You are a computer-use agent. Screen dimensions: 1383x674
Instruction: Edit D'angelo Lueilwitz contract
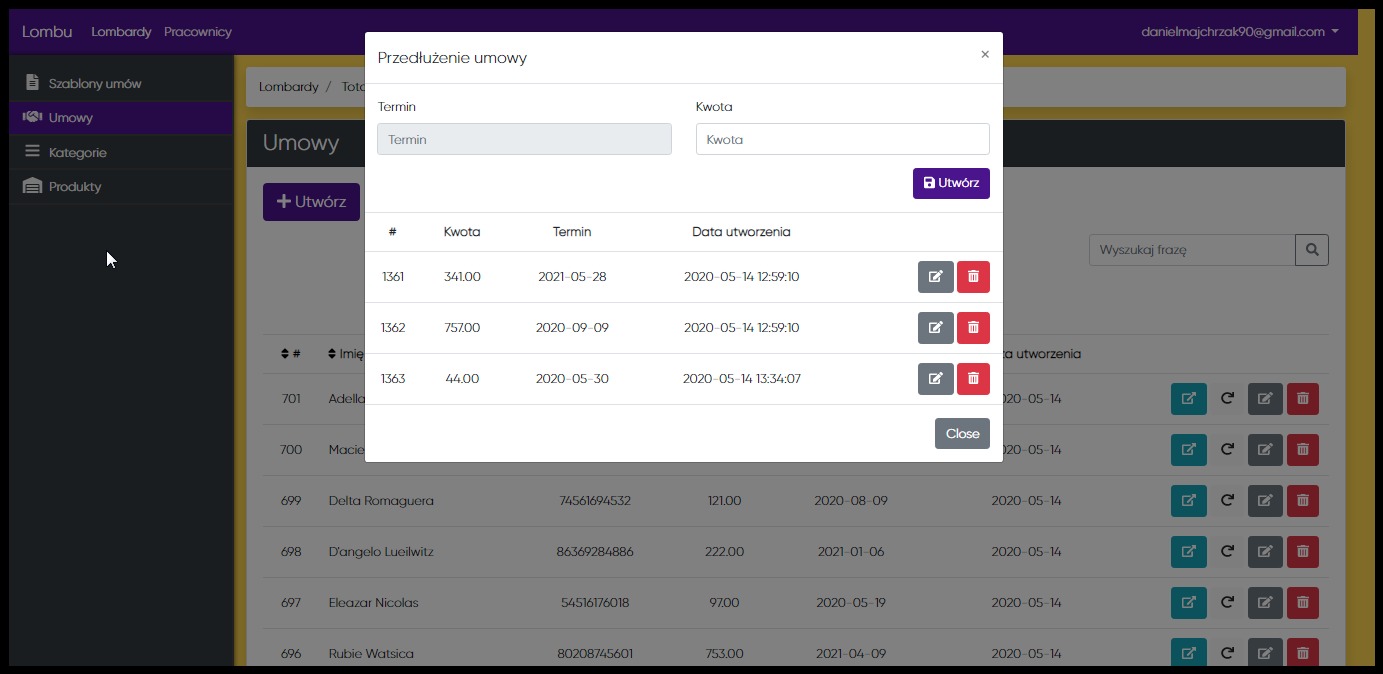click(x=1265, y=552)
